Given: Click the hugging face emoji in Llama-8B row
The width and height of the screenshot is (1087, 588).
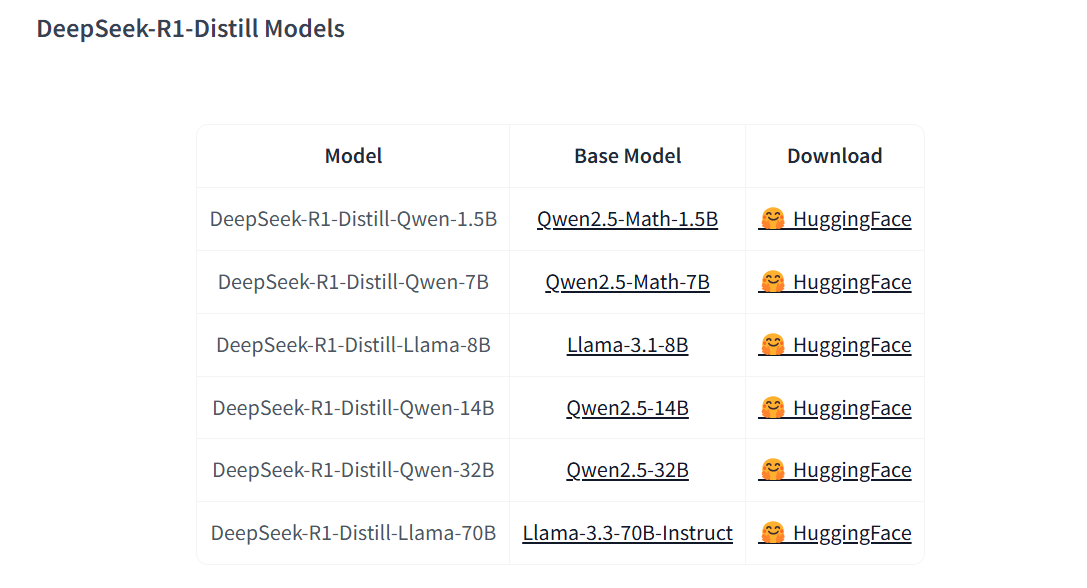Looking at the screenshot, I should pyautogui.click(x=771, y=344).
